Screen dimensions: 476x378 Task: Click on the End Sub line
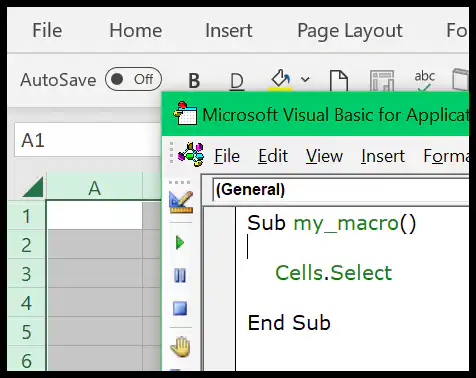[x=289, y=323]
